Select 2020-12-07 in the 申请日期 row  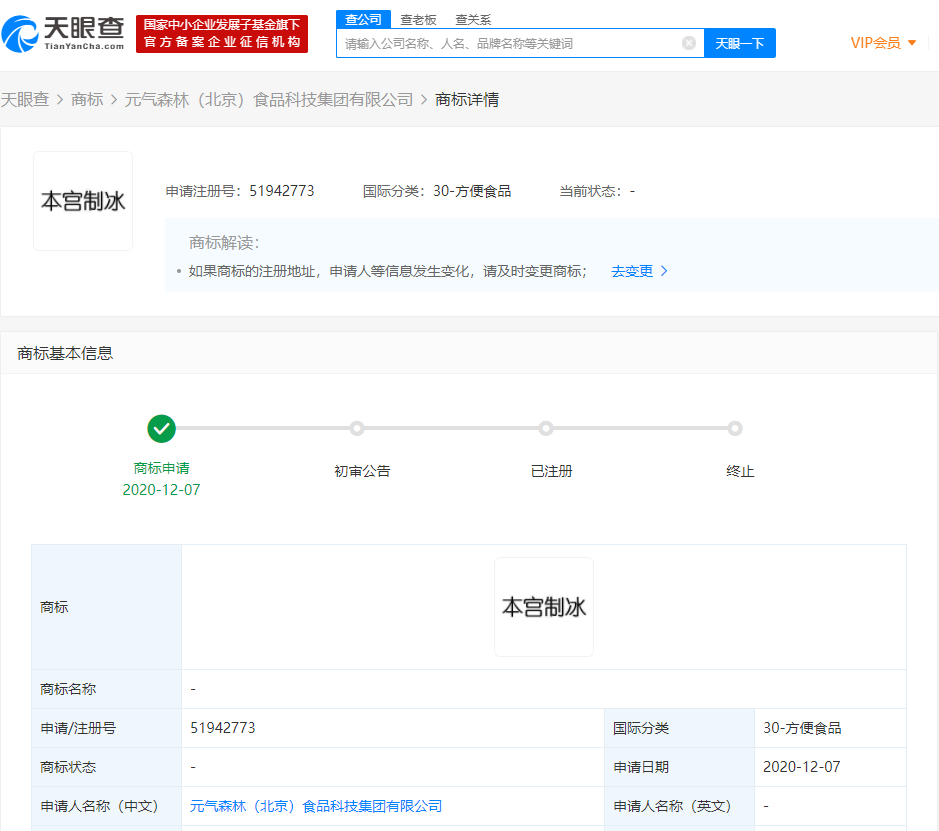click(x=801, y=767)
